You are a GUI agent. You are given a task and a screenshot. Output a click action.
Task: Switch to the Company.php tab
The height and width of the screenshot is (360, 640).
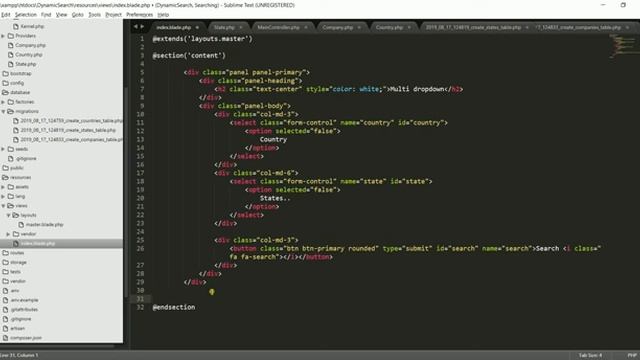[338, 27]
